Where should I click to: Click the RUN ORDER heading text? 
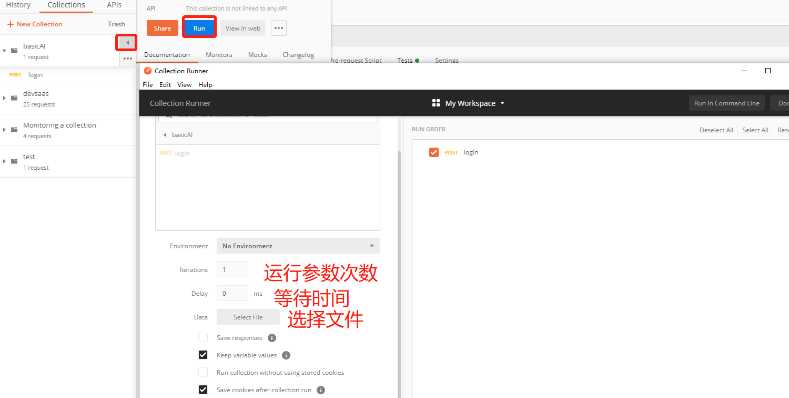point(428,129)
